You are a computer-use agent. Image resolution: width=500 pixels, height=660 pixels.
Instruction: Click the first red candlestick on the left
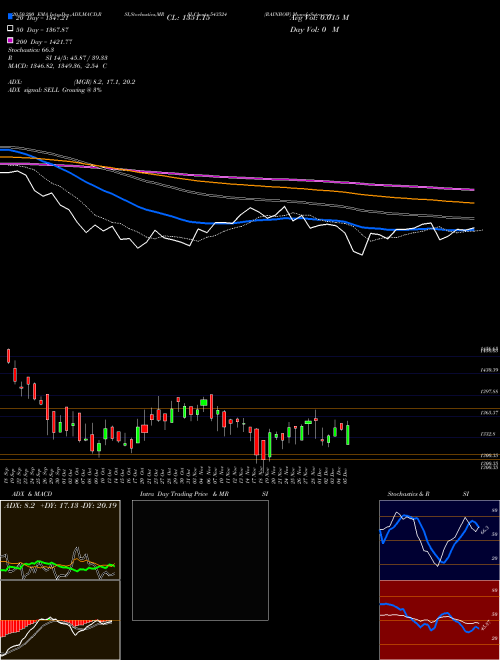[8, 356]
